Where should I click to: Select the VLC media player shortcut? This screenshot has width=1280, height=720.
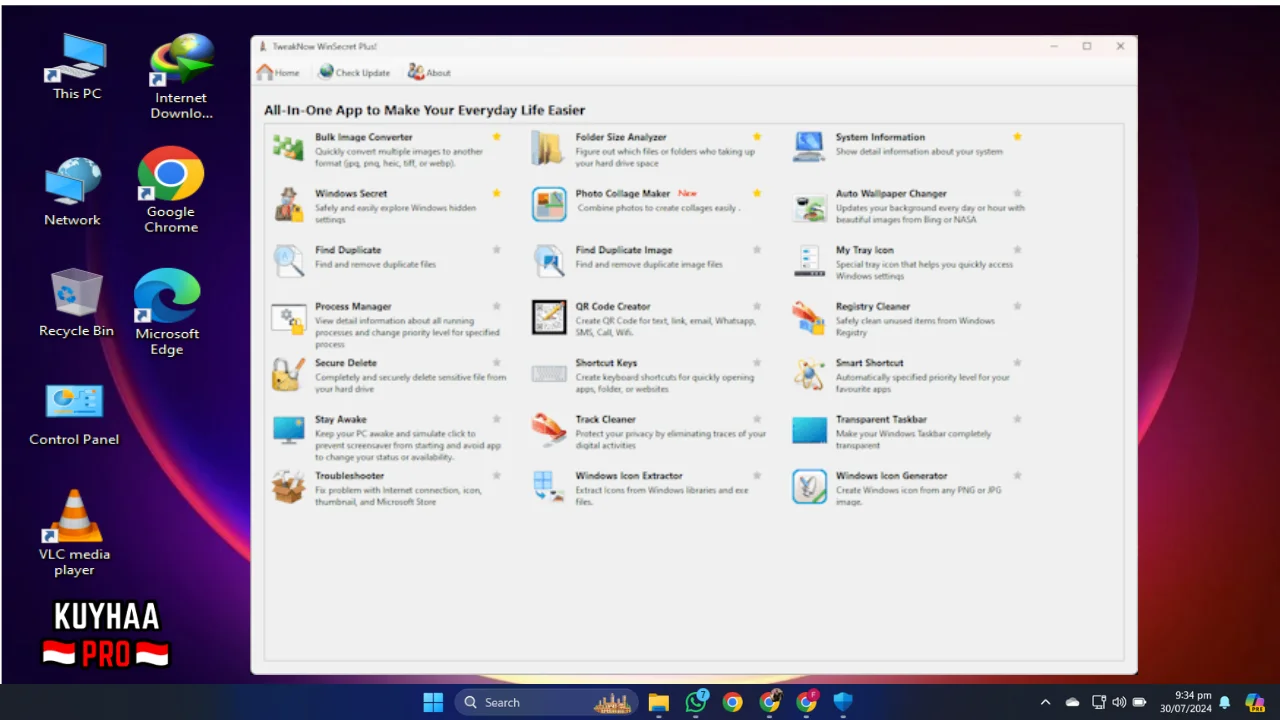[75, 533]
